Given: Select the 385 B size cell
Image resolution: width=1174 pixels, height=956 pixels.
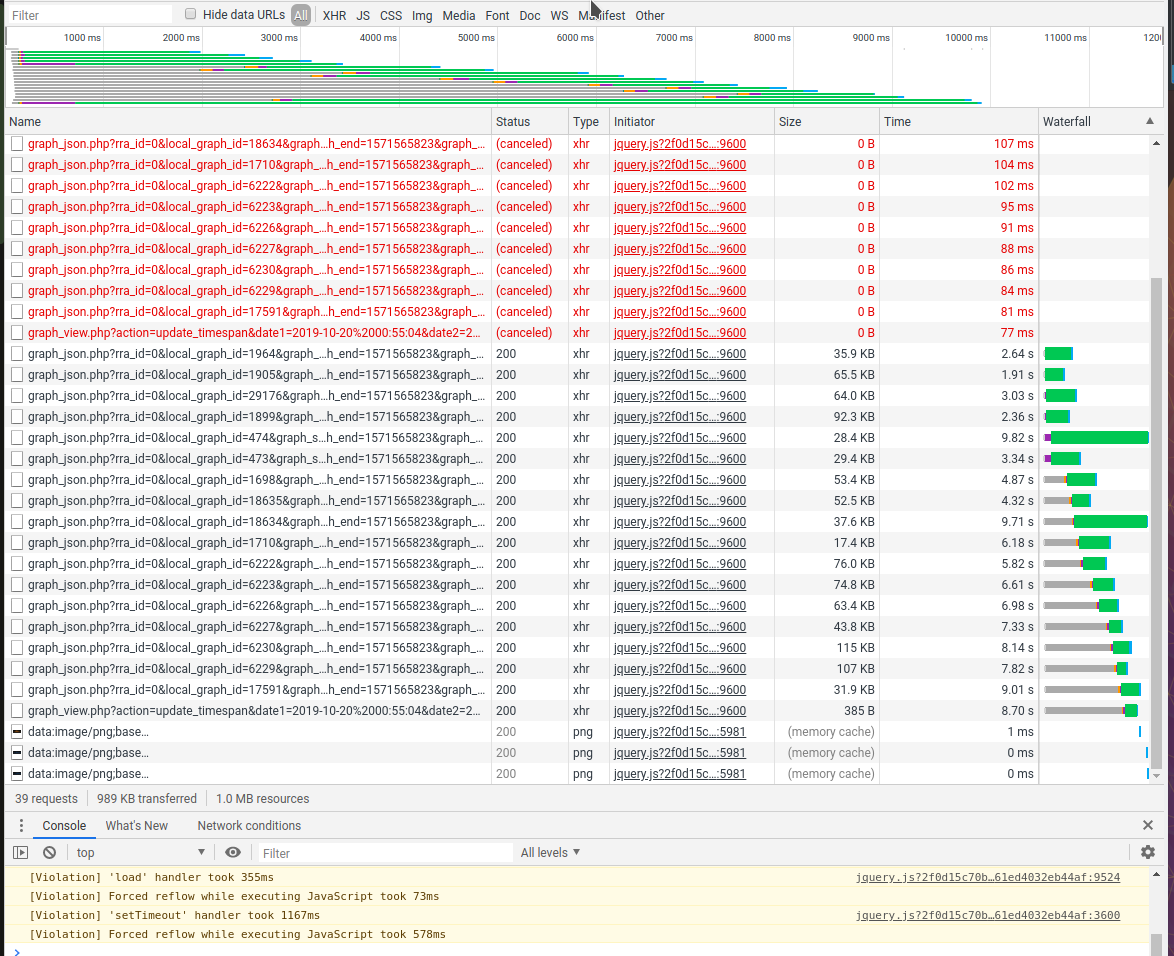Looking at the screenshot, I should [x=827, y=710].
